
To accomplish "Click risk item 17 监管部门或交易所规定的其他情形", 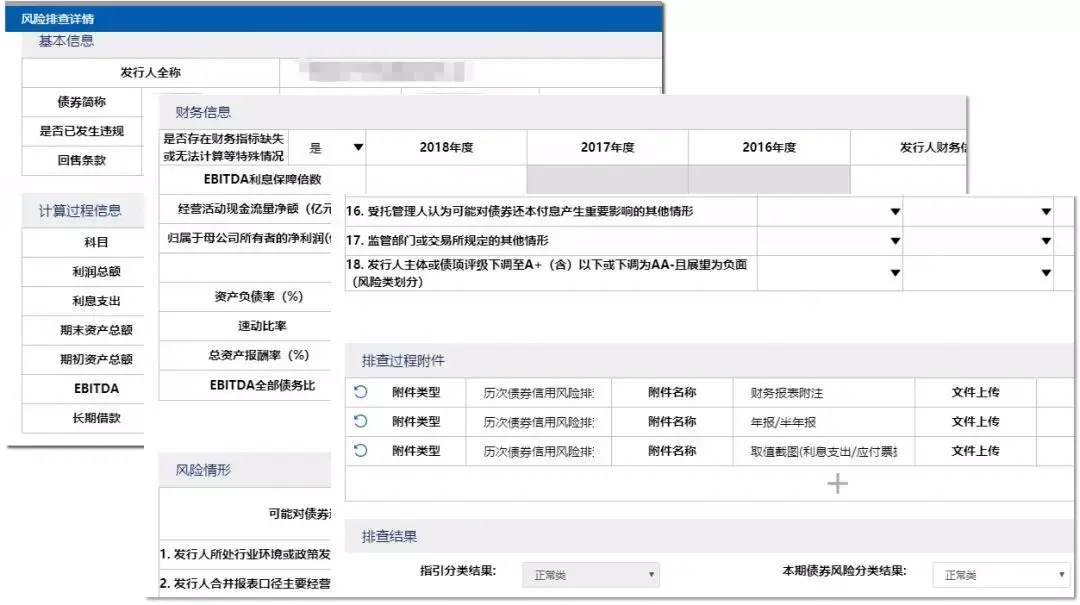I will tap(448, 240).
